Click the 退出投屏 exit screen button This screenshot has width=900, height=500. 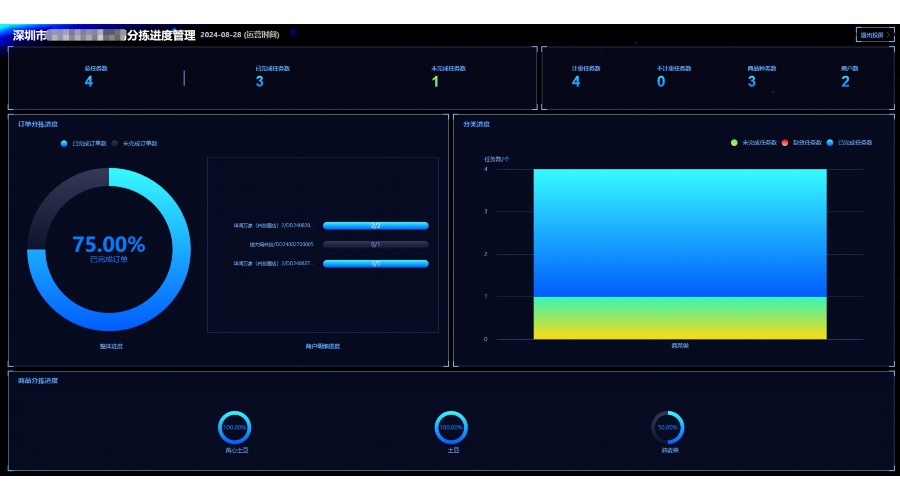874,35
